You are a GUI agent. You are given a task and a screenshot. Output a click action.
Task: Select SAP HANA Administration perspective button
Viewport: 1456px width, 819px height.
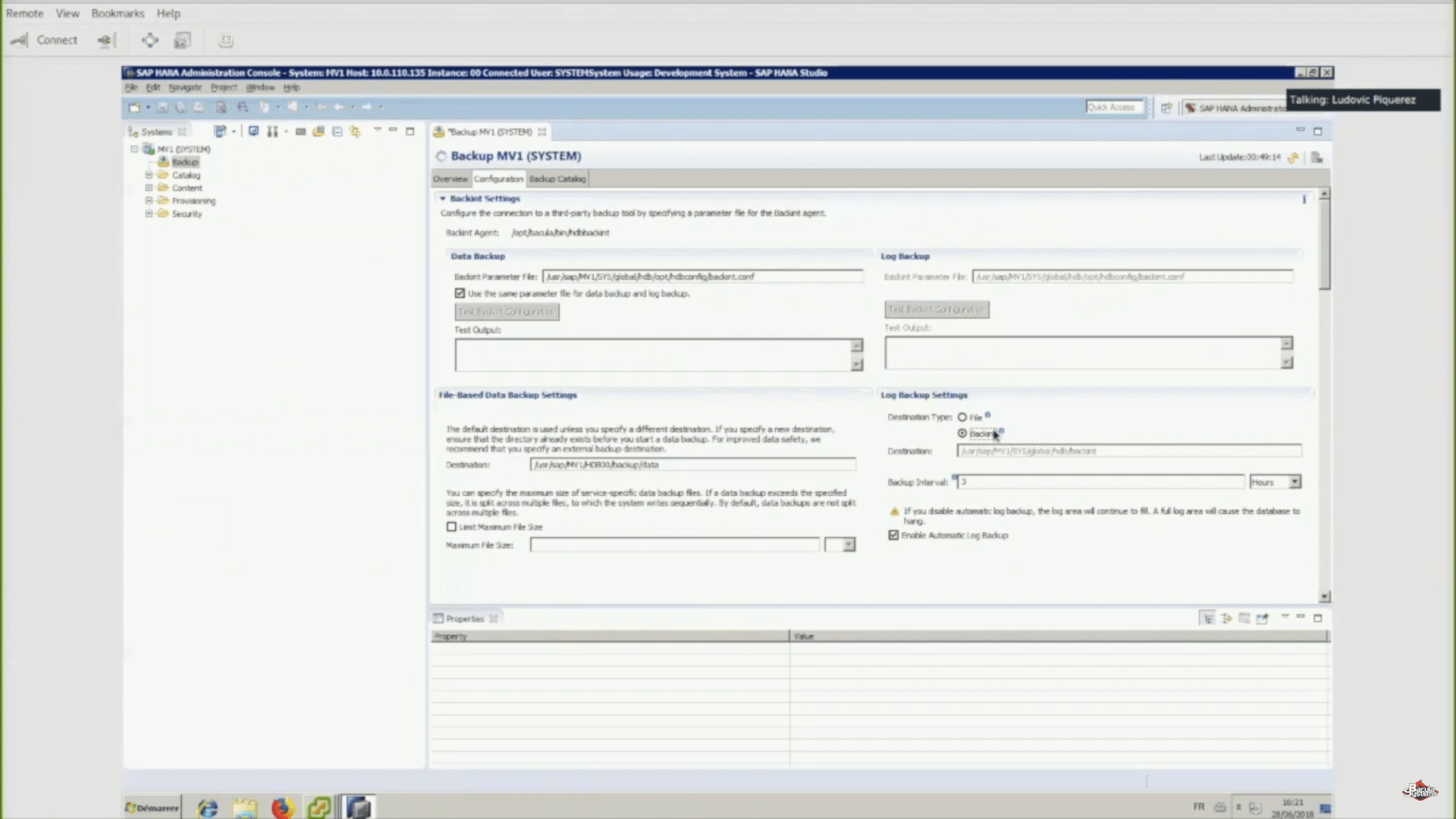(x=1235, y=108)
